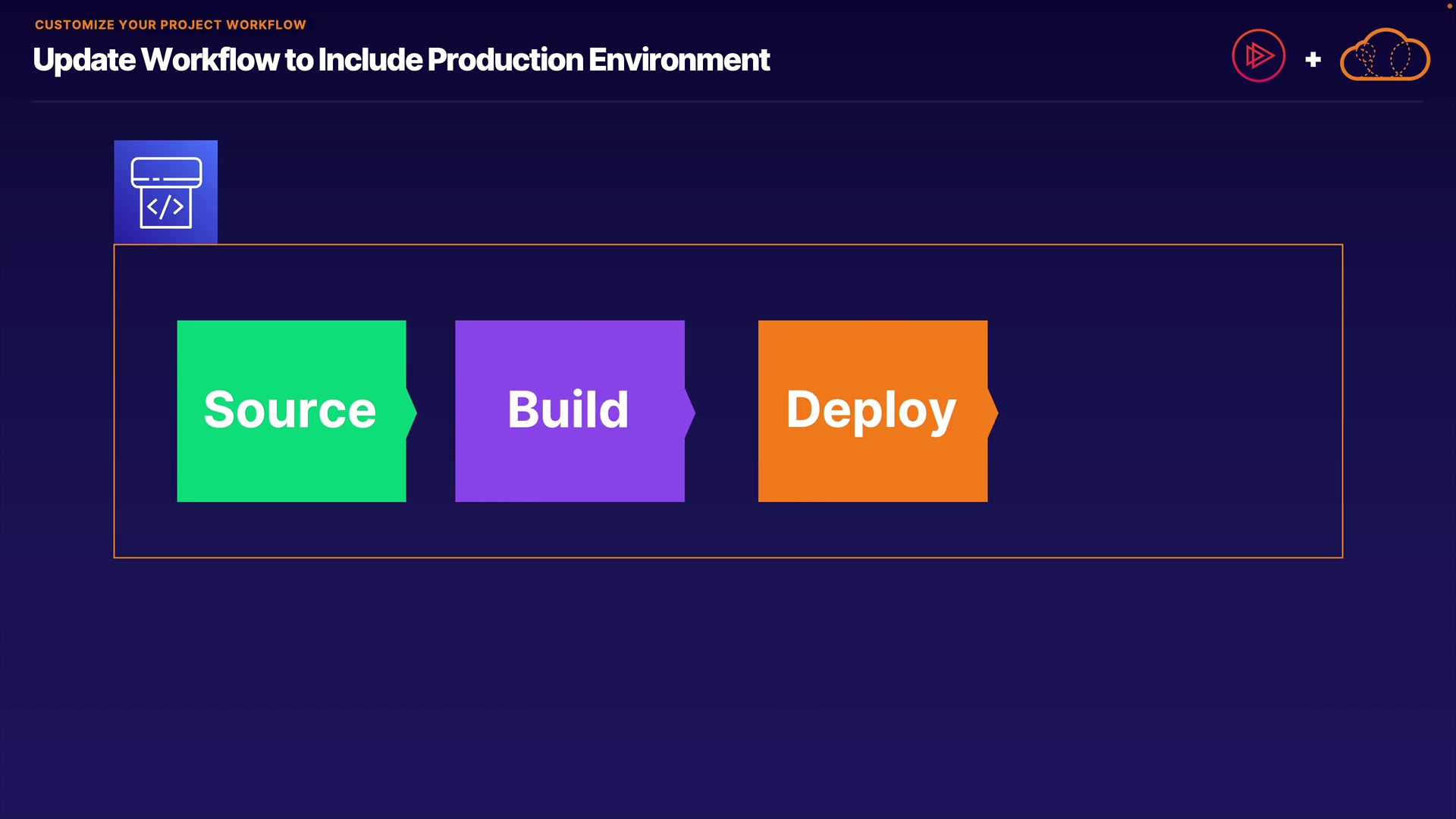1456x819 pixels.
Task: Click the code brackets symbol inside the workflow icon
Action: coord(165,207)
